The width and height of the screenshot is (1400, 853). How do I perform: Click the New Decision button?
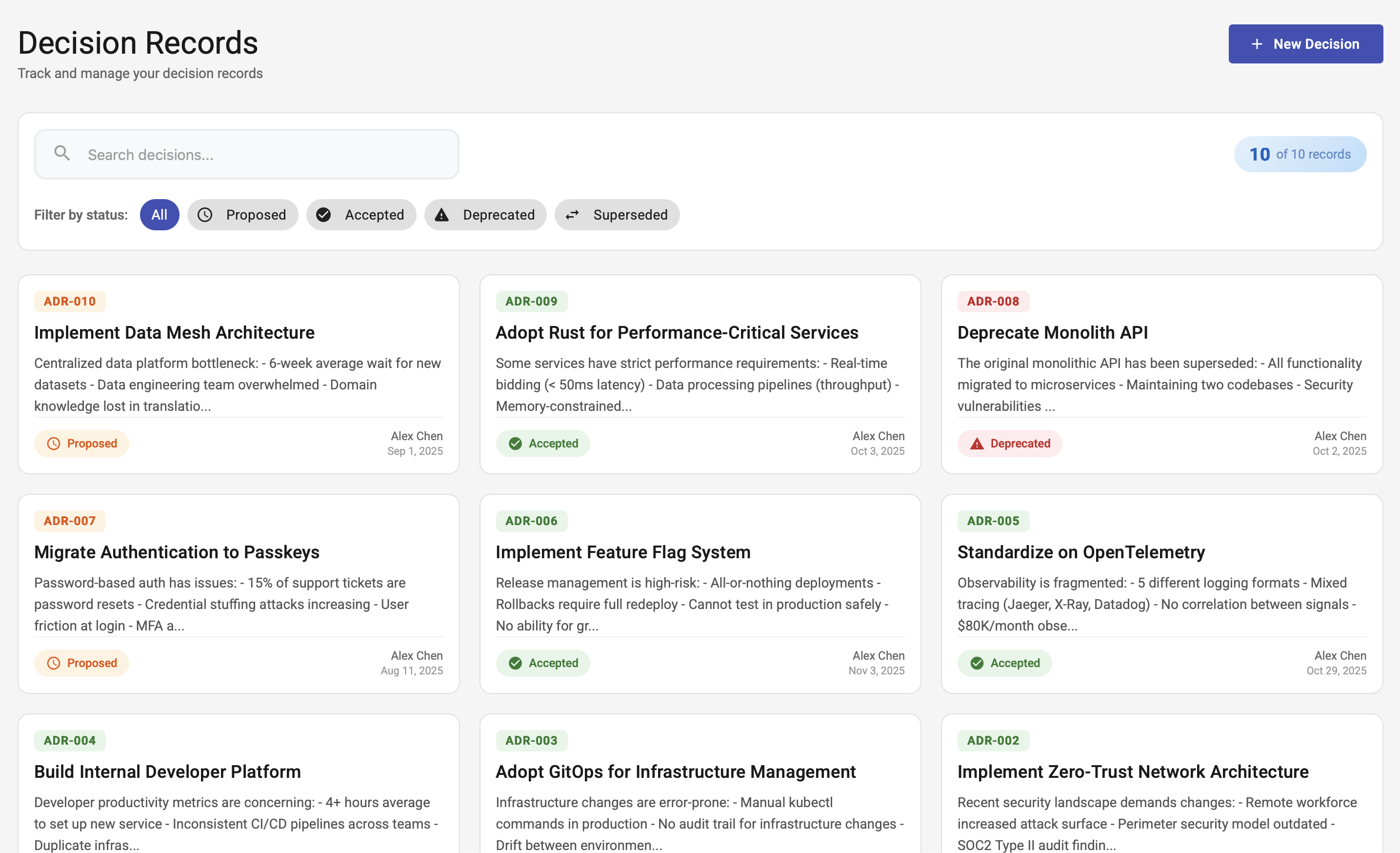[x=1305, y=43]
